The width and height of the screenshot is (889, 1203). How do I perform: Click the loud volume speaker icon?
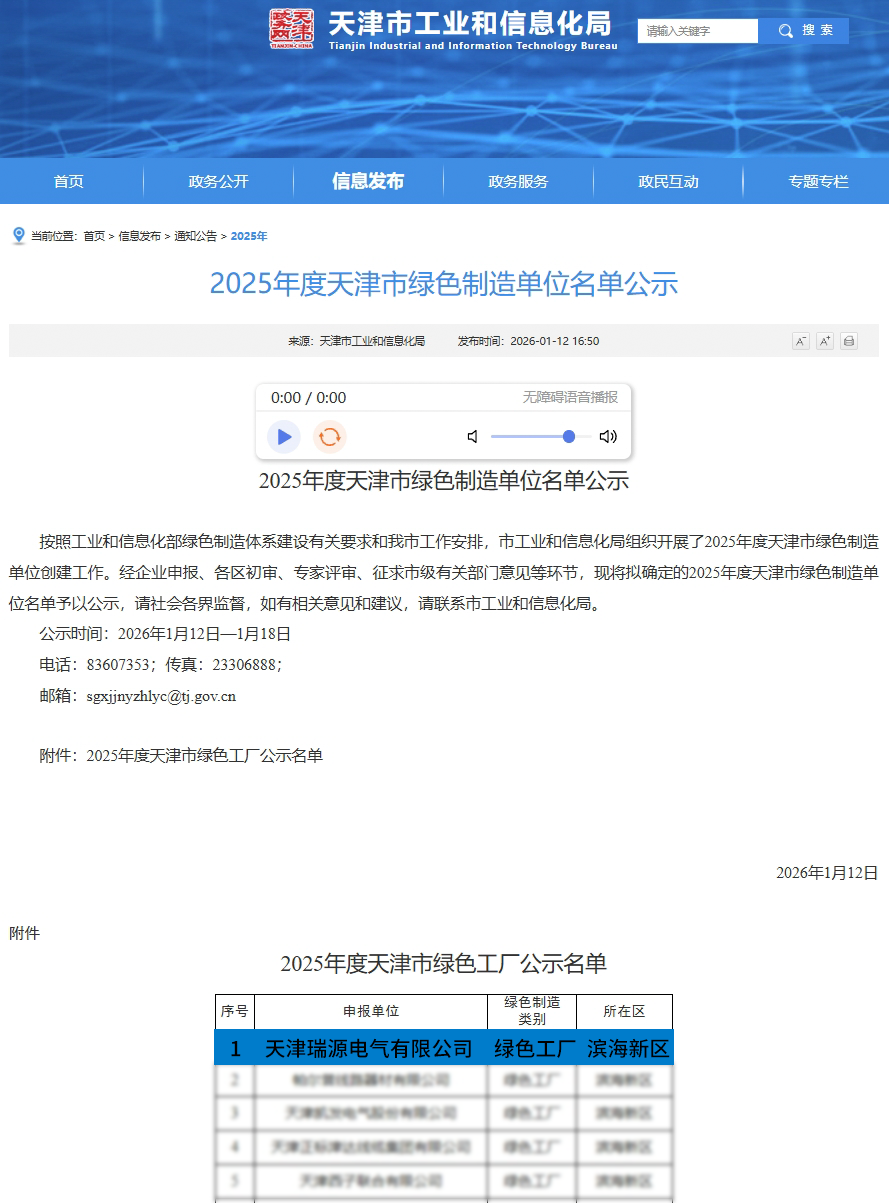coord(608,437)
